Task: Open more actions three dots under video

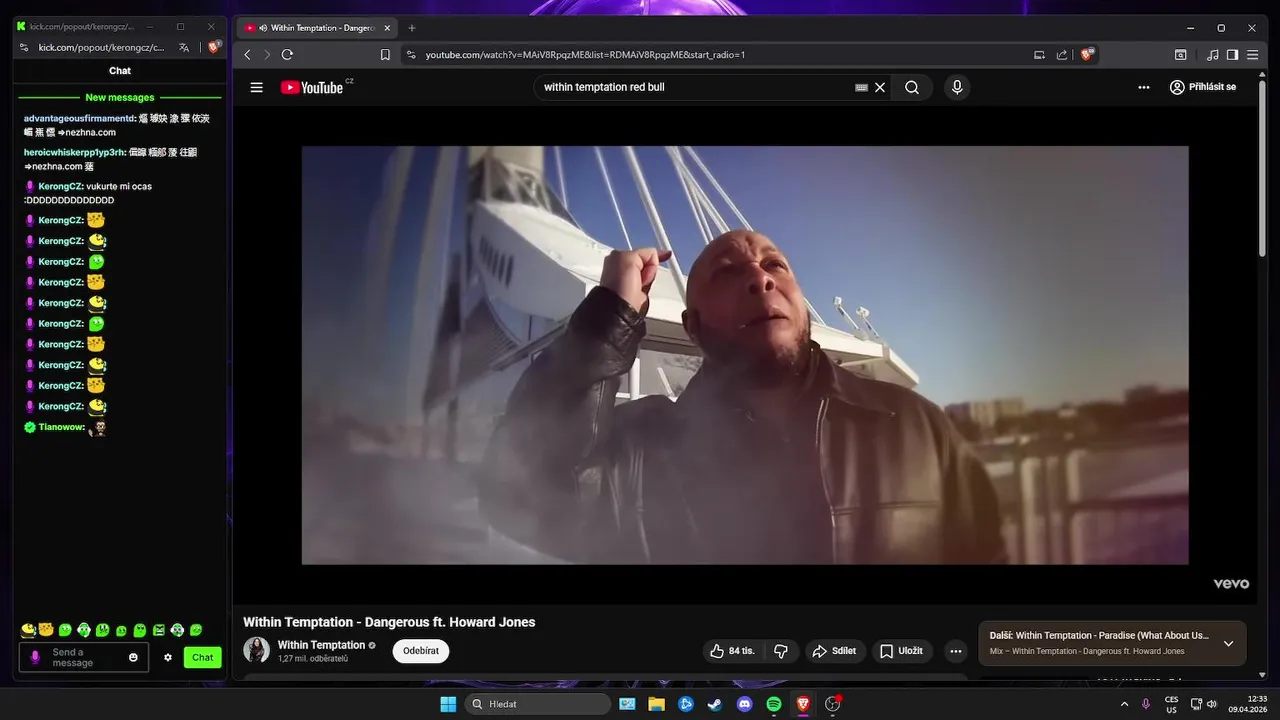Action: point(956,651)
